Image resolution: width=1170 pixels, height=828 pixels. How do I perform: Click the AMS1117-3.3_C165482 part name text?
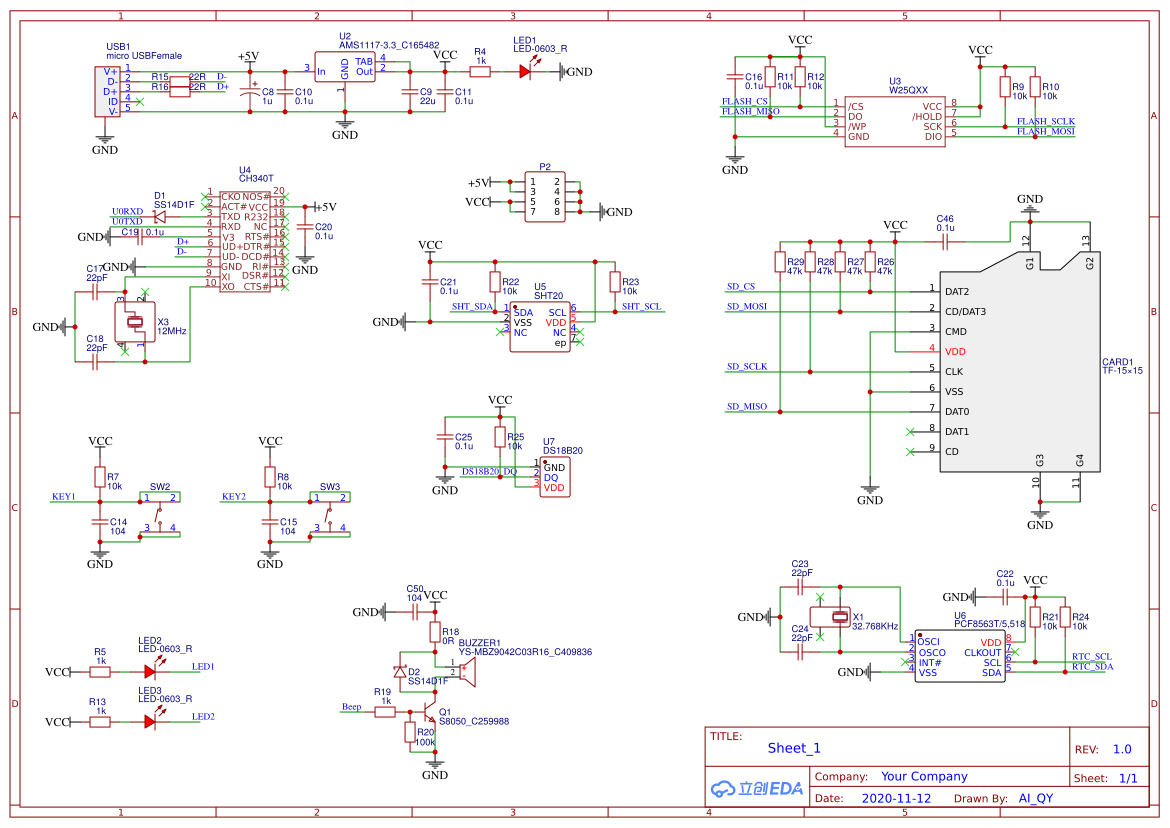pos(389,46)
